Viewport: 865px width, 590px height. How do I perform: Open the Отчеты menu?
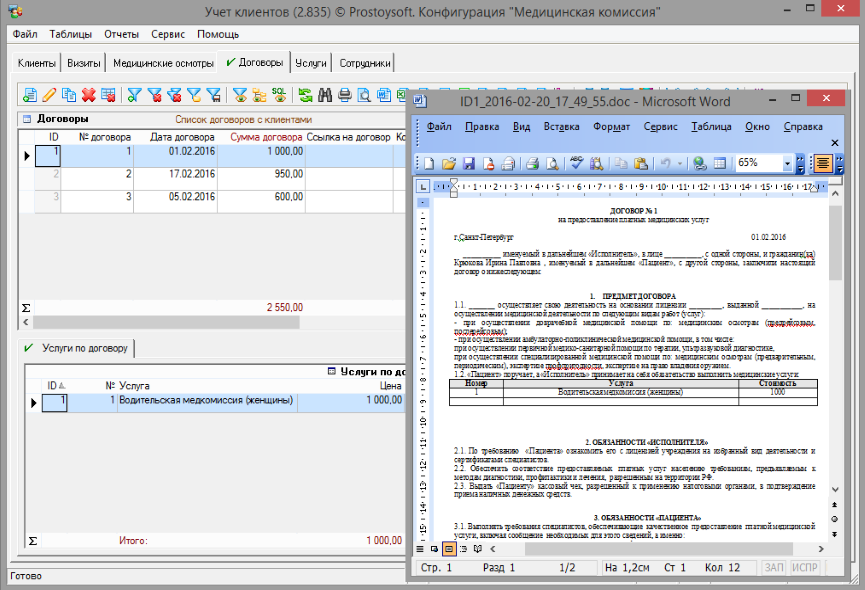120,33
